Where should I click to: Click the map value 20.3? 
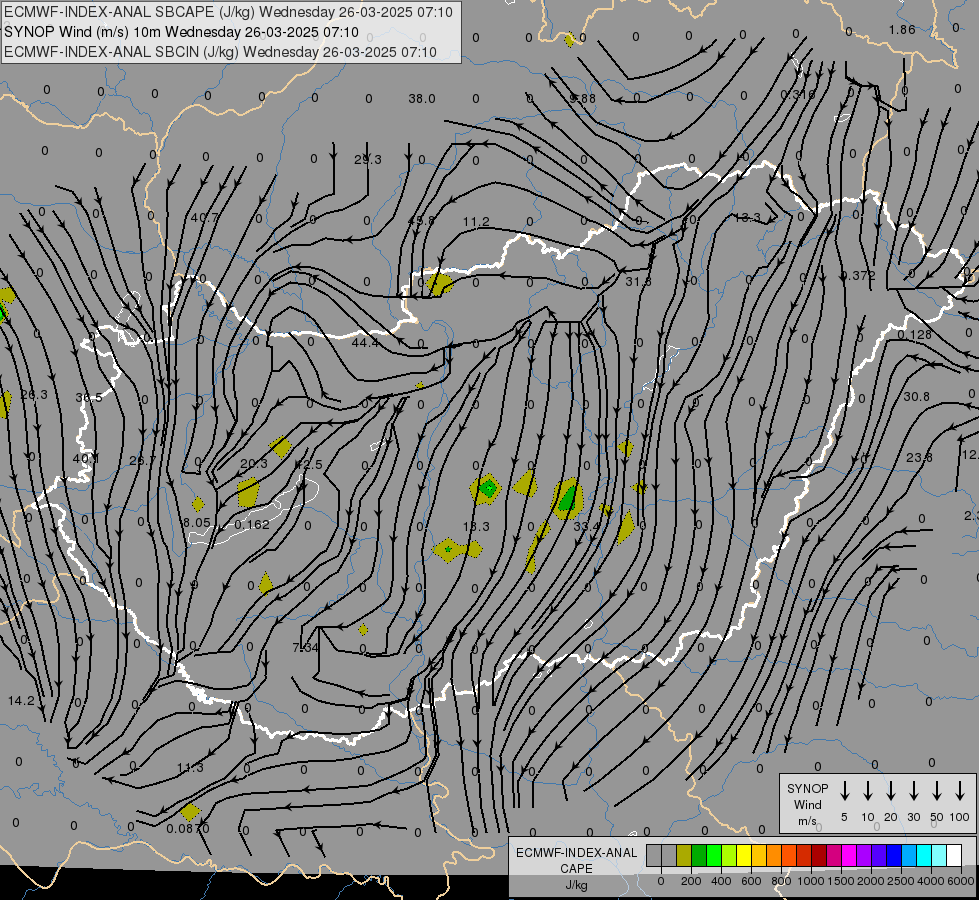[253, 463]
